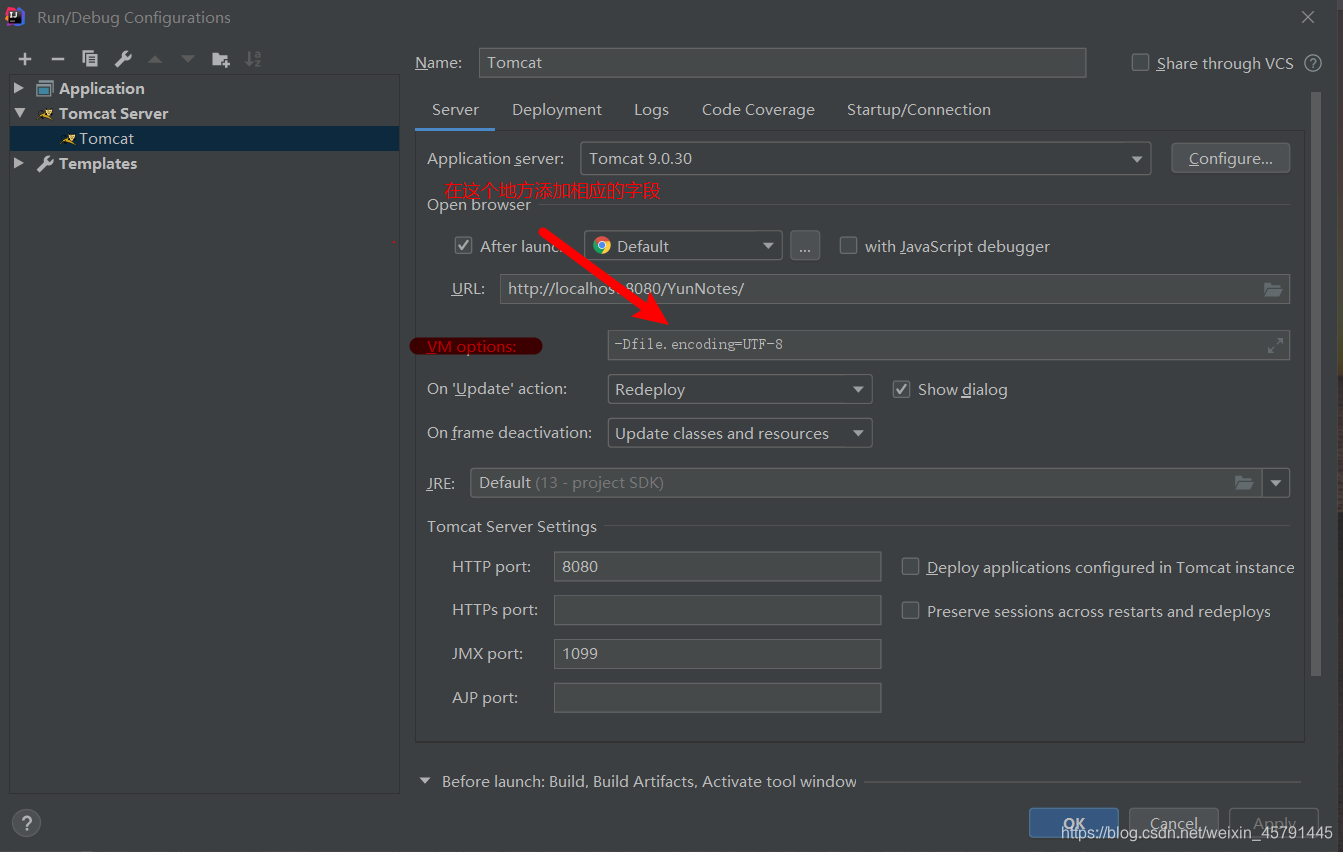This screenshot has height=852, width=1343.
Task: Open Default browser dropdown
Action: (683, 245)
